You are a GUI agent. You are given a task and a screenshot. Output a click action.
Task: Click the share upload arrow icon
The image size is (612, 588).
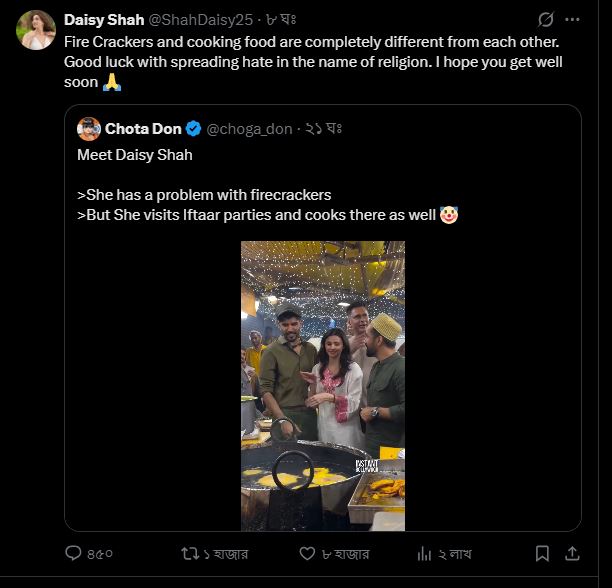(573, 553)
